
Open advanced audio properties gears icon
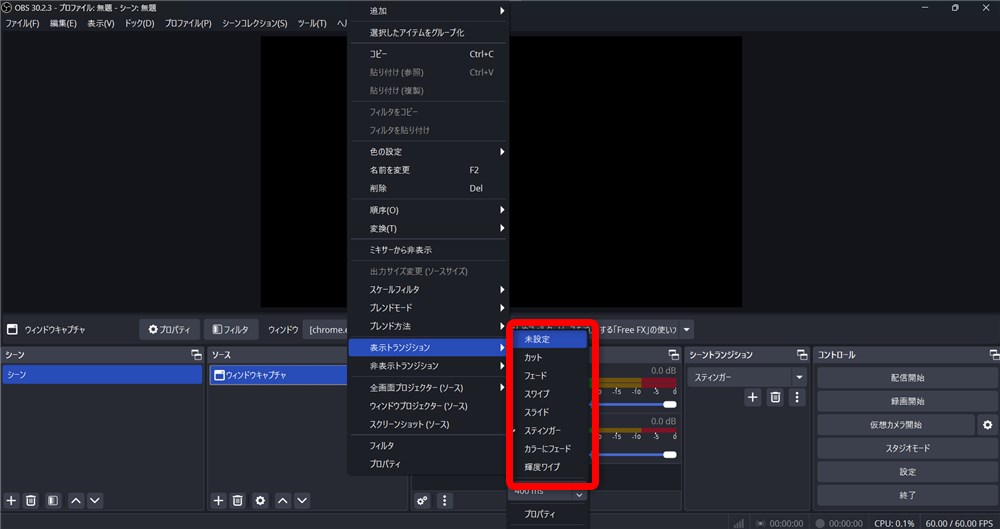pos(423,501)
